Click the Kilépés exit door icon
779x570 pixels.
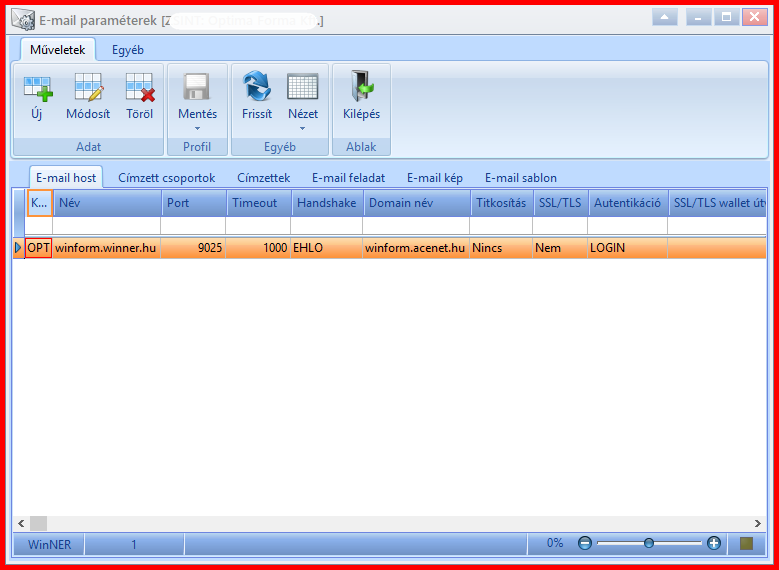click(361, 86)
